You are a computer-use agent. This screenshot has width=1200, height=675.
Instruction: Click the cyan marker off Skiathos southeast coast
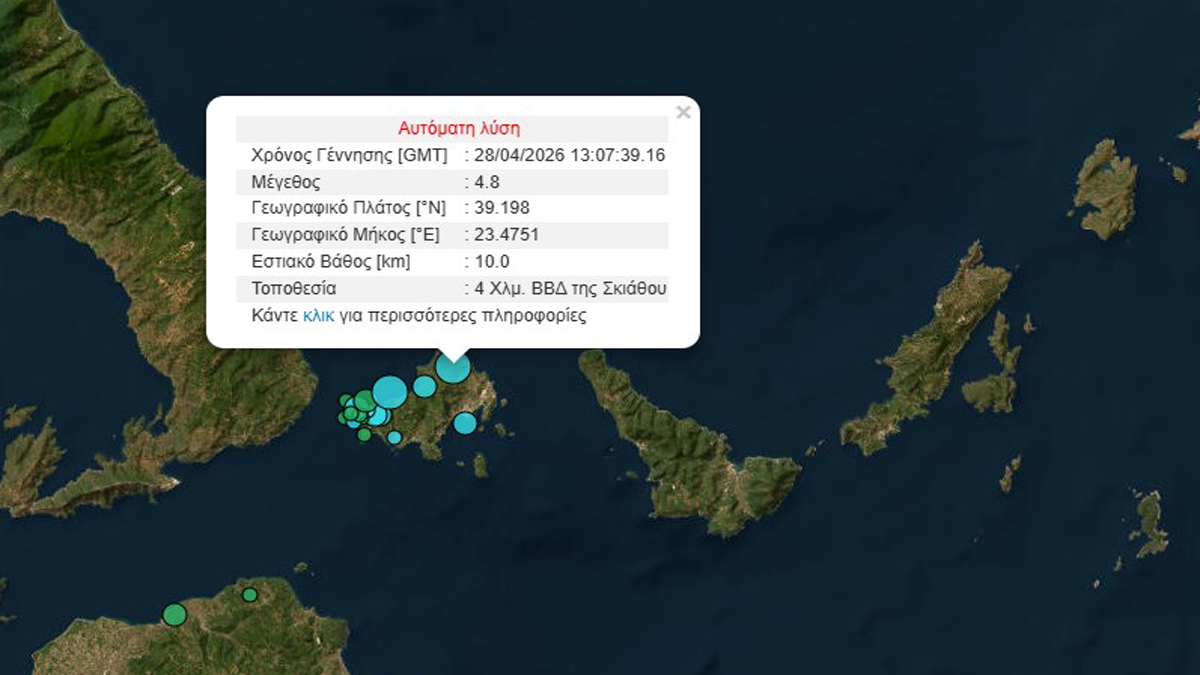coord(465,423)
